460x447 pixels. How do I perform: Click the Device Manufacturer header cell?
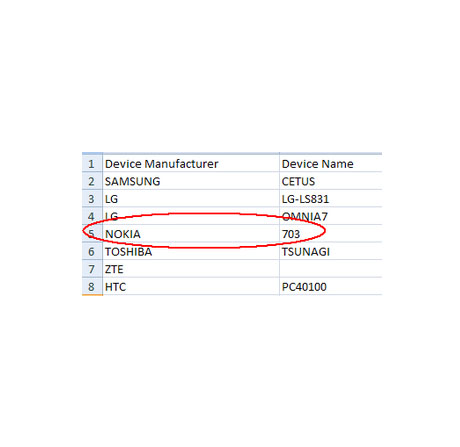click(x=191, y=164)
